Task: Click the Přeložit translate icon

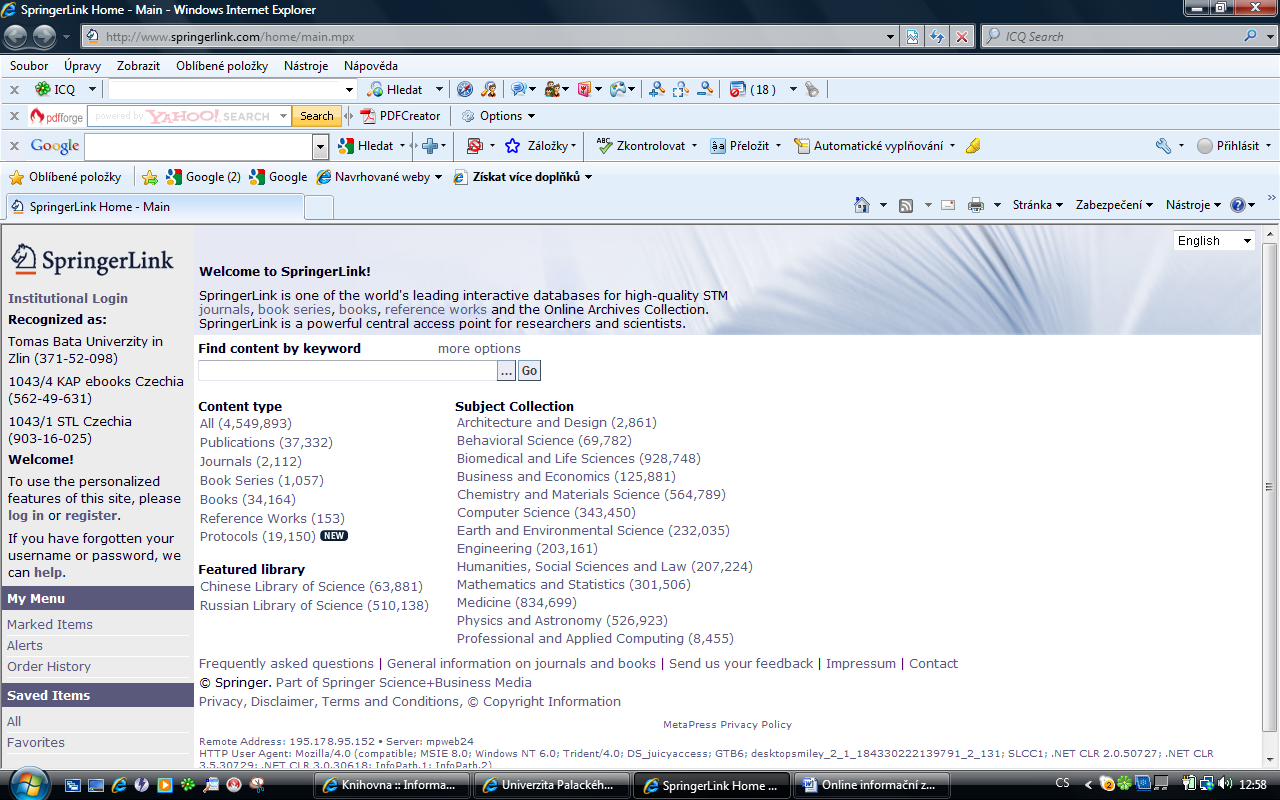Action: 718,146
